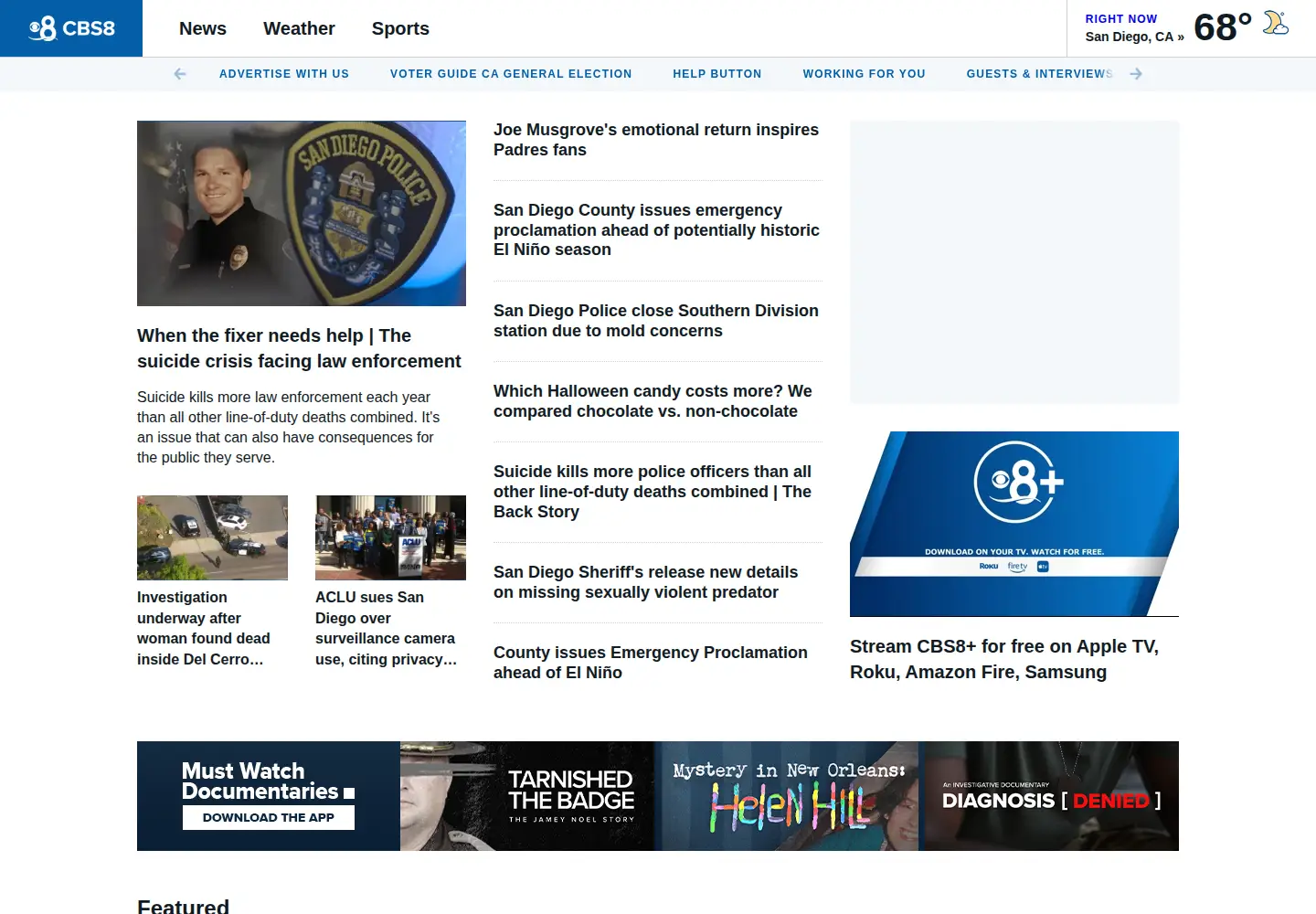Open the Del Cerro investigation thumbnail
Viewport: 1316px width, 914px height.
[212, 537]
